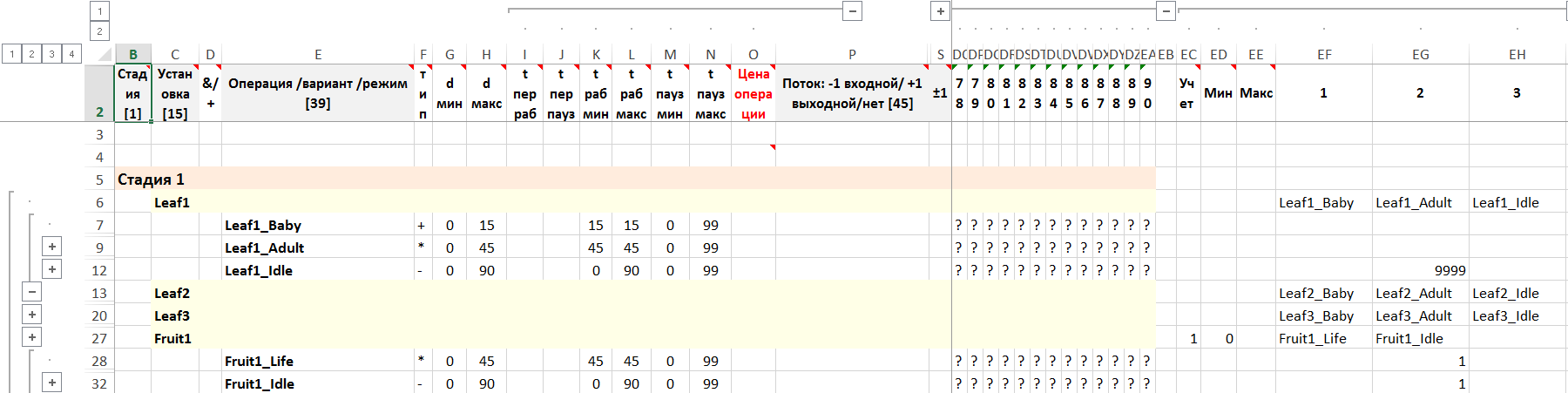1568x393 pixels.
Task: Select the cell containing 9999
Action: pos(1420,270)
